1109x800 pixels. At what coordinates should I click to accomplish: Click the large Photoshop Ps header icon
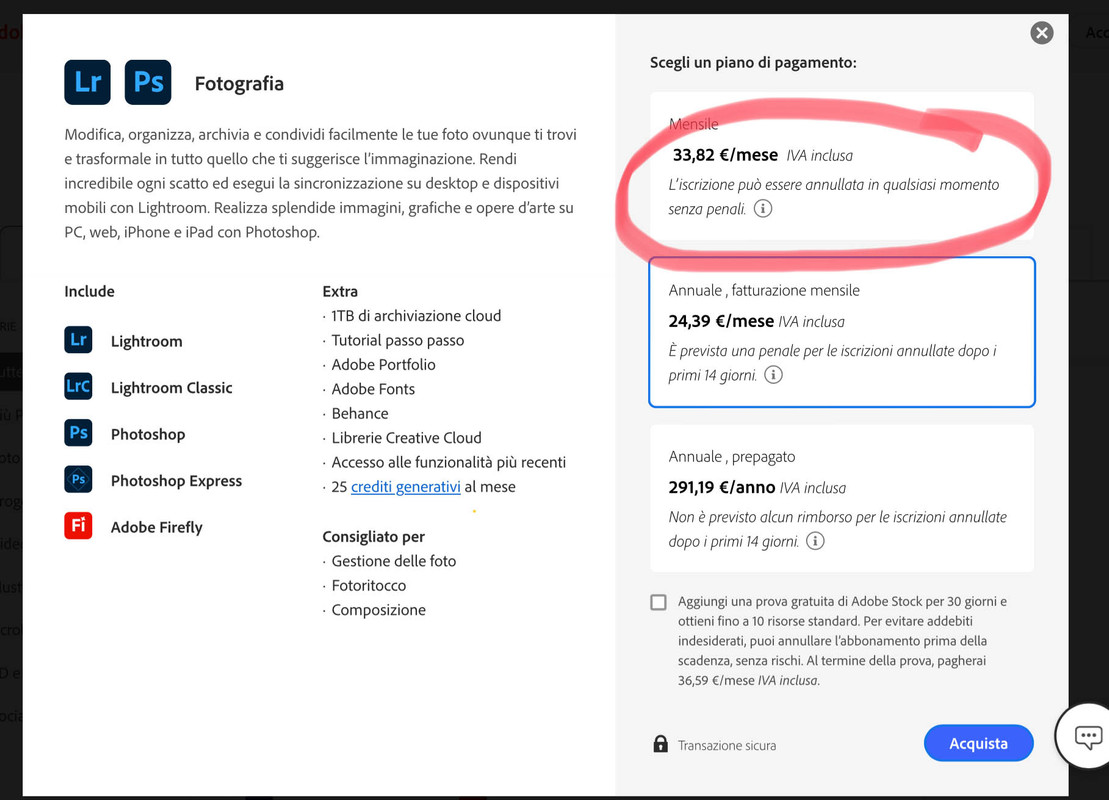tap(148, 82)
